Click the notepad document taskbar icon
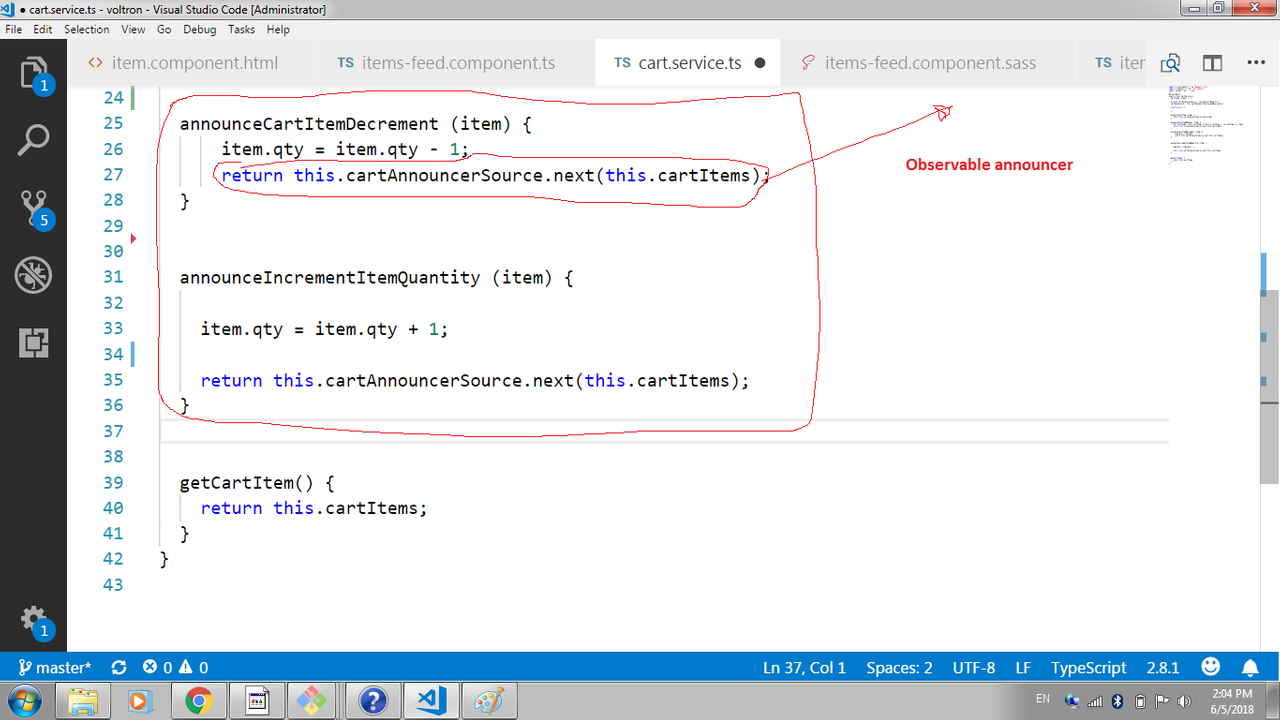 pos(256,701)
